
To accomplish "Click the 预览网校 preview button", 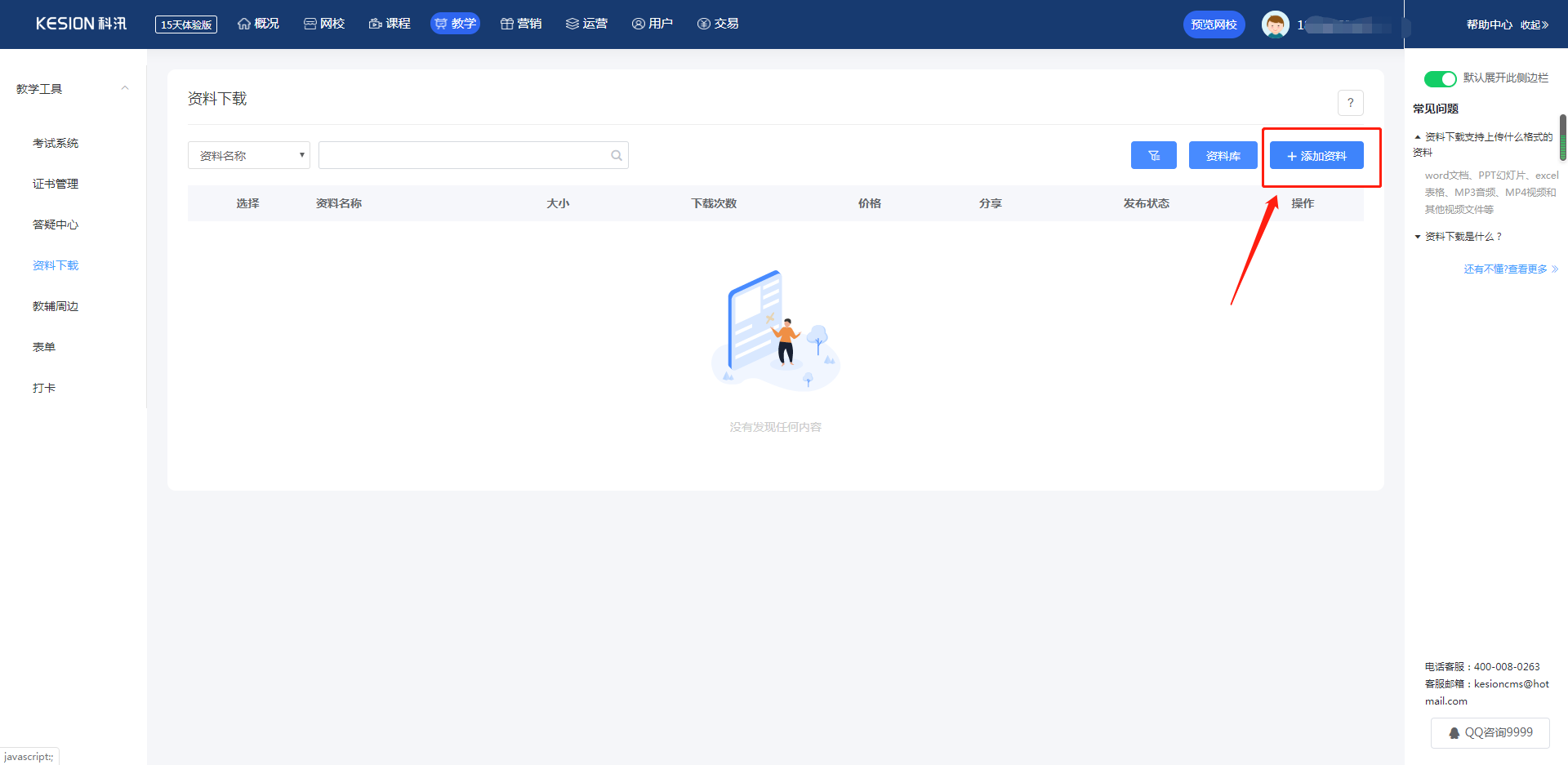I will coord(1214,24).
